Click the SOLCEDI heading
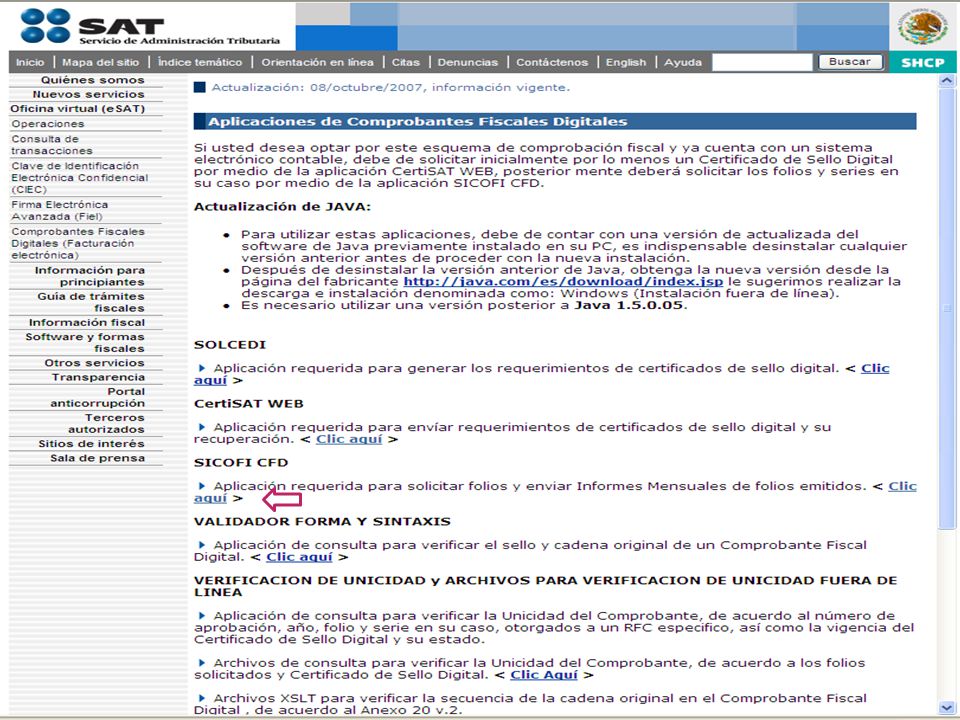The image size is (960, 720). tap(230, 345)
